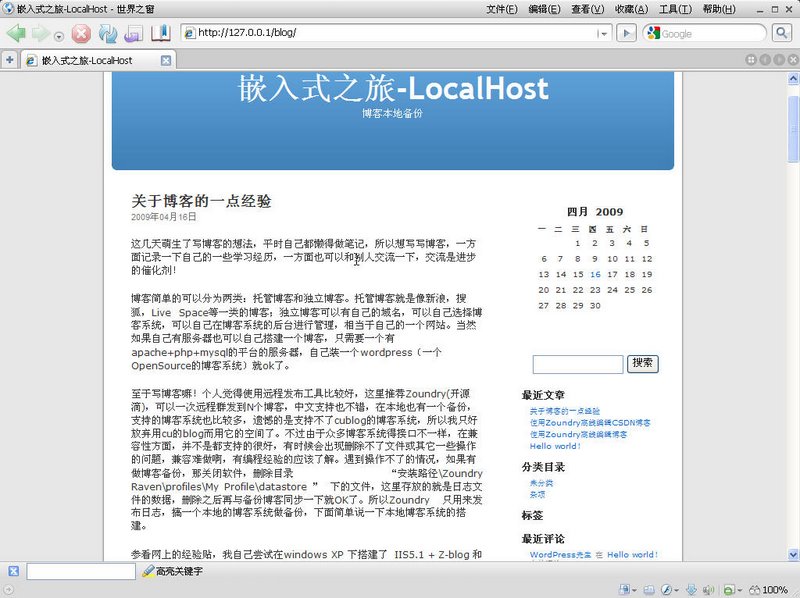The height and width of the screenshot is (598, 800).
Task: Click the page scrollbar up arrow
Action: pyautogui.click(x=793, y=79)
